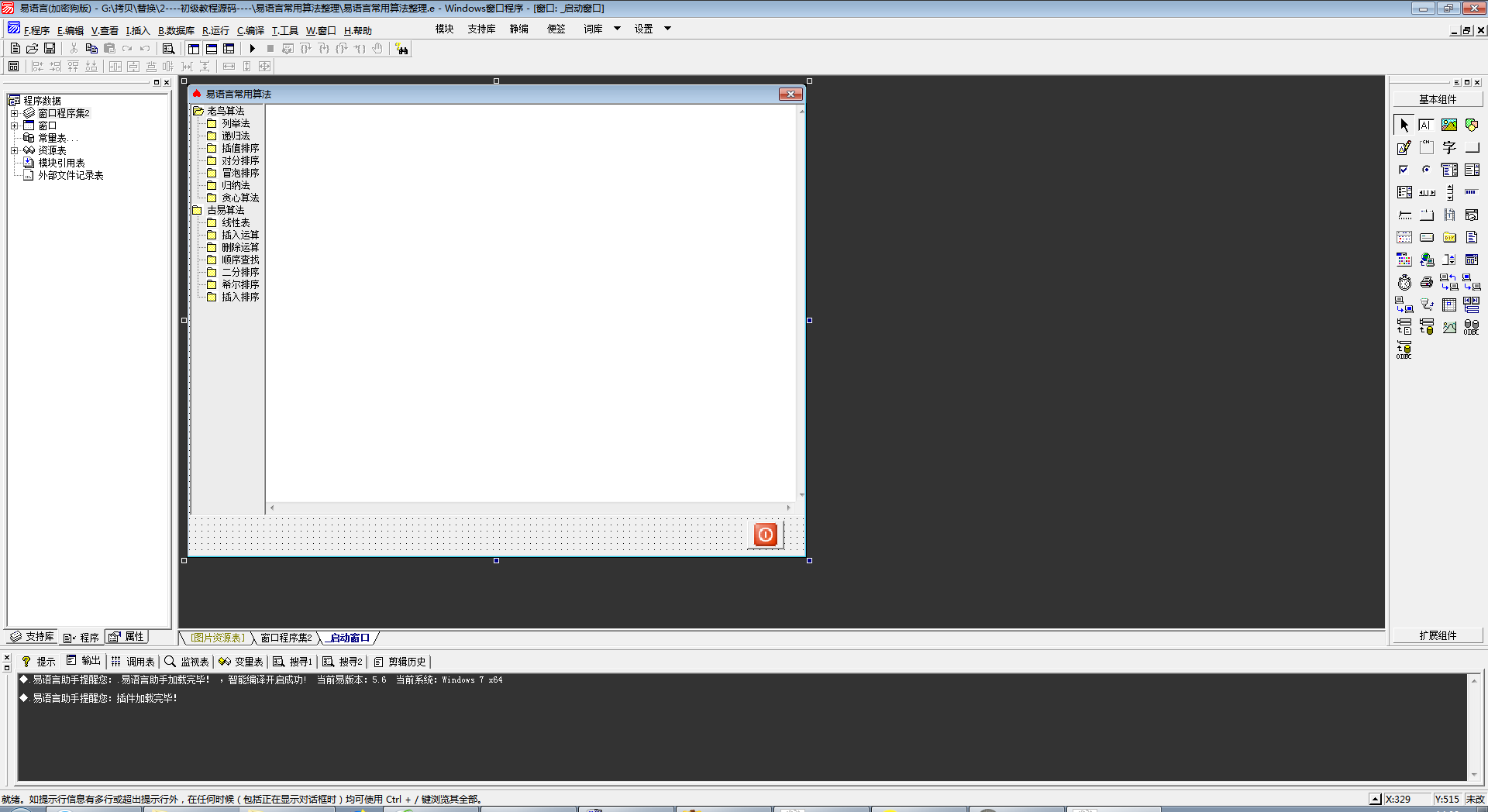The image size is (1488, 812).
Task: Switch to the 剪辑历史 tab
Action: click(400, 662)
